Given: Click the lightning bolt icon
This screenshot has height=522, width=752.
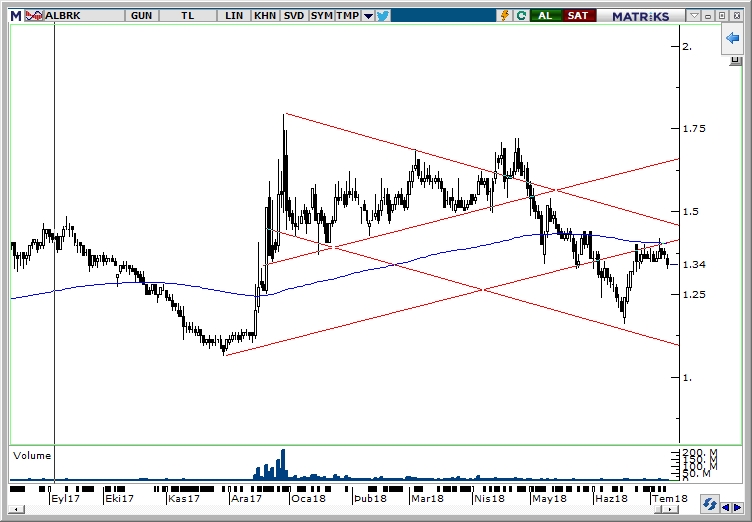Looking at the screenshot, I should (505, 16).
